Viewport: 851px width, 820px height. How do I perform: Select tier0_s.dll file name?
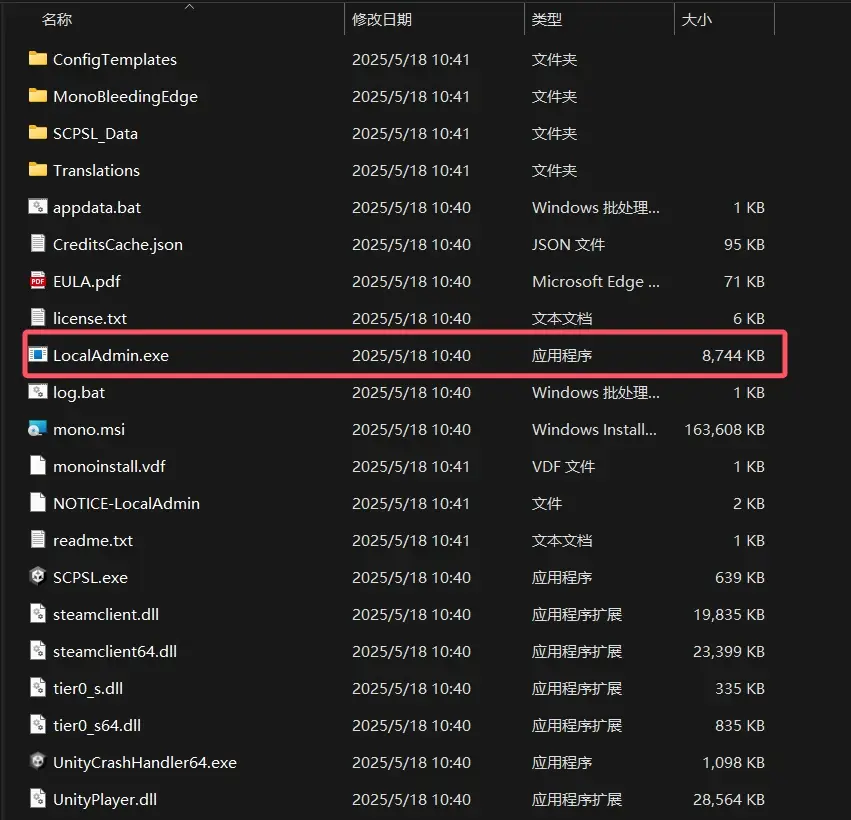coord(88,689)
